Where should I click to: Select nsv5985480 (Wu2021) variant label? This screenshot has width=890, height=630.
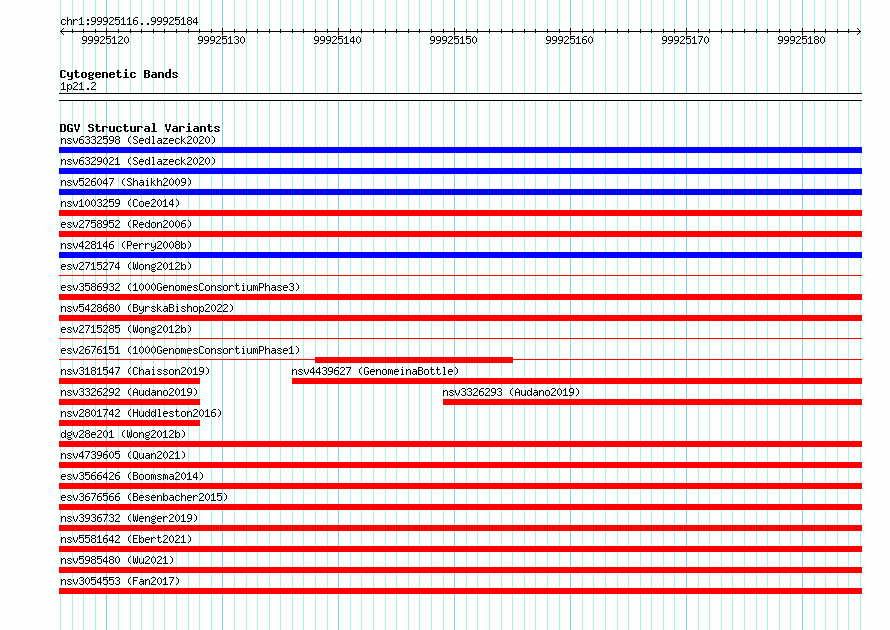pyautogui.click(x=117, y=560)
